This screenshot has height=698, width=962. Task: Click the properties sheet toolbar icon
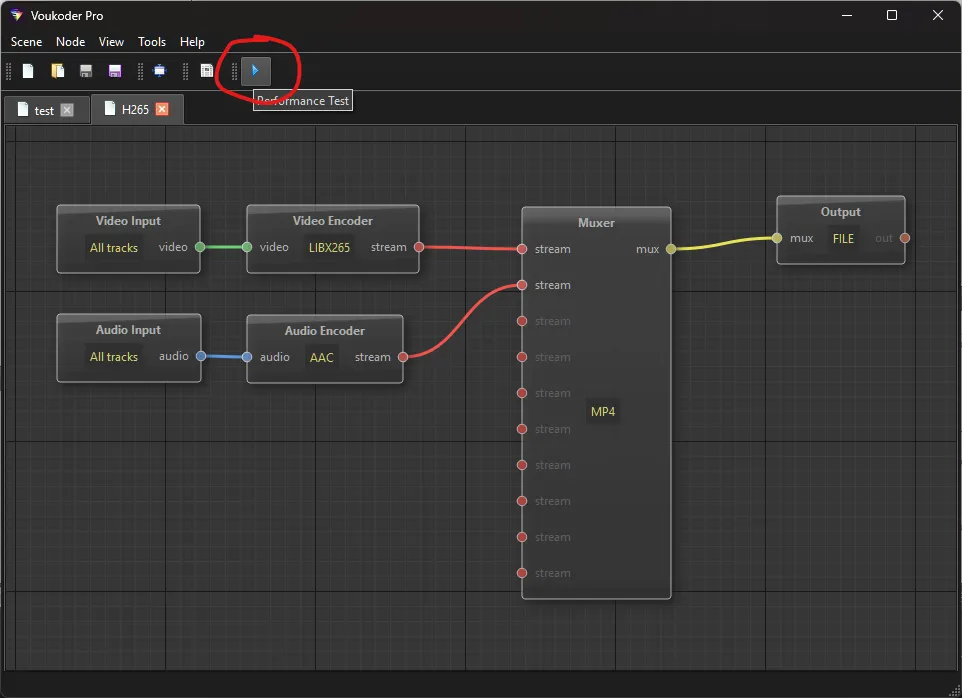206,71
